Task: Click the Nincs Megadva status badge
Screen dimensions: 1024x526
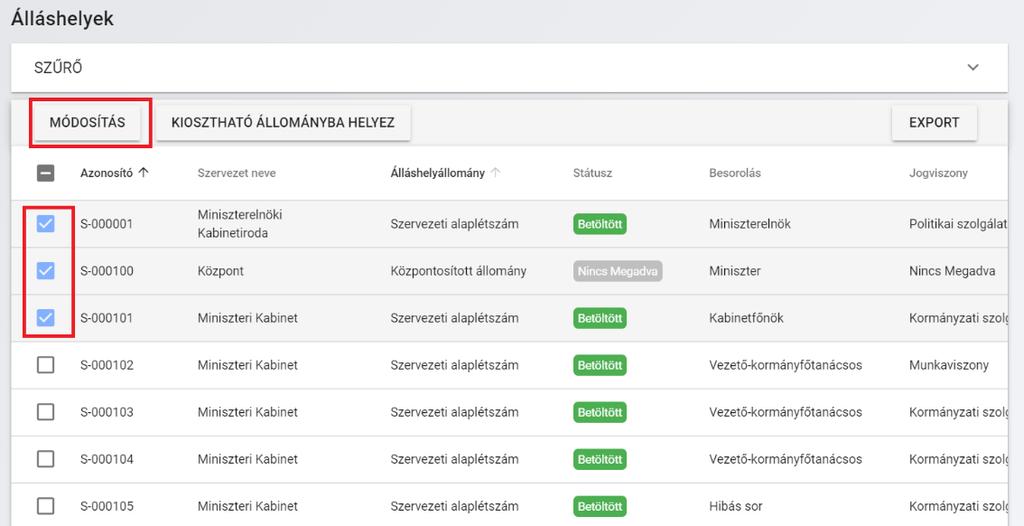Action: click(618, 271)
